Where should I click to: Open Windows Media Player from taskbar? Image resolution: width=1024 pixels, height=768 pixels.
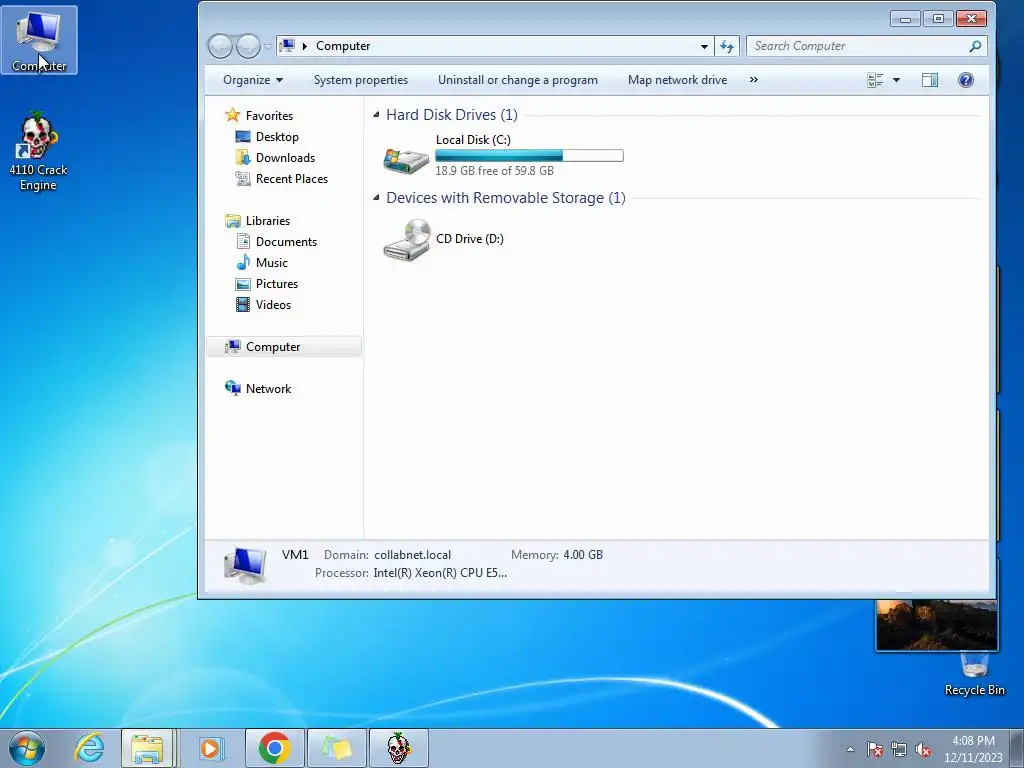pos(210,748)
